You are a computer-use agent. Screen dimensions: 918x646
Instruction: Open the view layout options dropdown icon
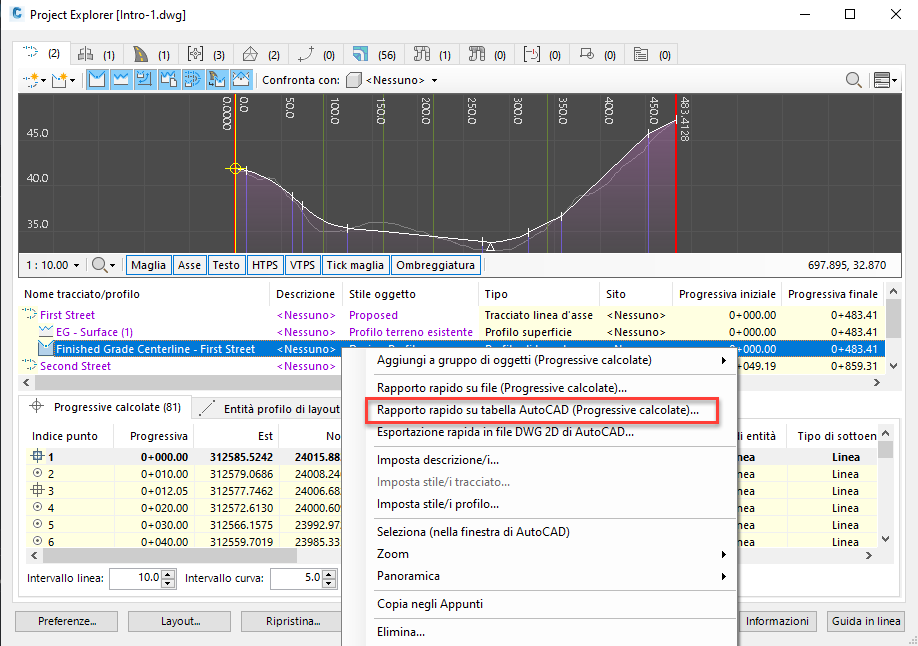coord(885,80)
